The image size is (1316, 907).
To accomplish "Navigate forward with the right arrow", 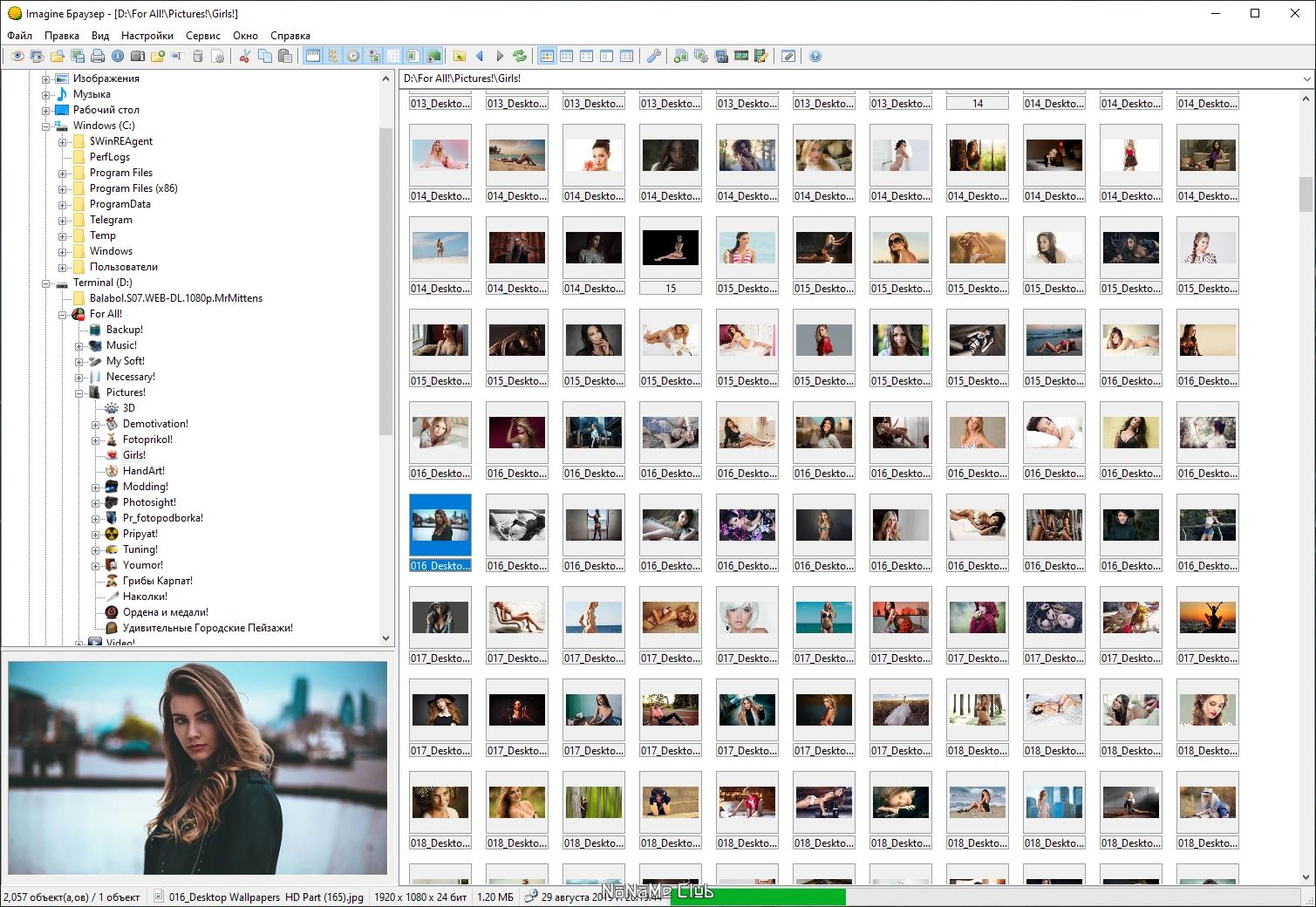I will (500, 56).
